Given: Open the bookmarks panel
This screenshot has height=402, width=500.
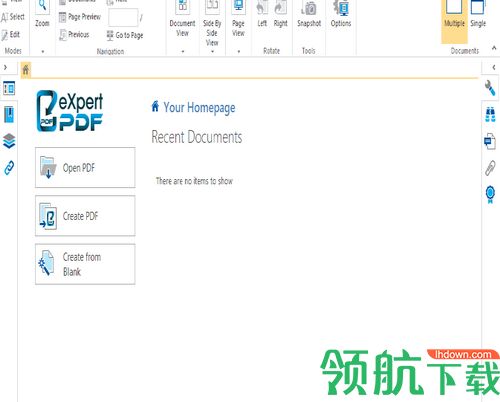Looking at the screenshot, I should pyautogui.click(x=9, y=114).
